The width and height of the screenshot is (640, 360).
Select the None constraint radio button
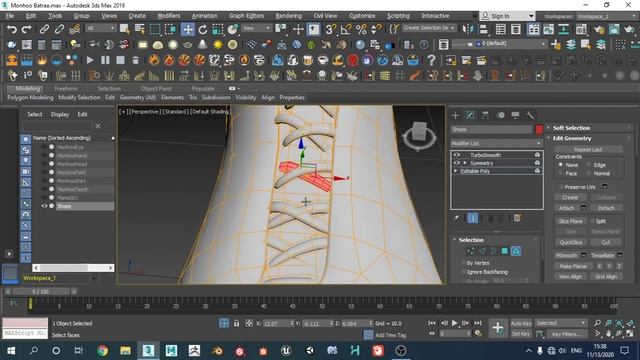[561, 165]
